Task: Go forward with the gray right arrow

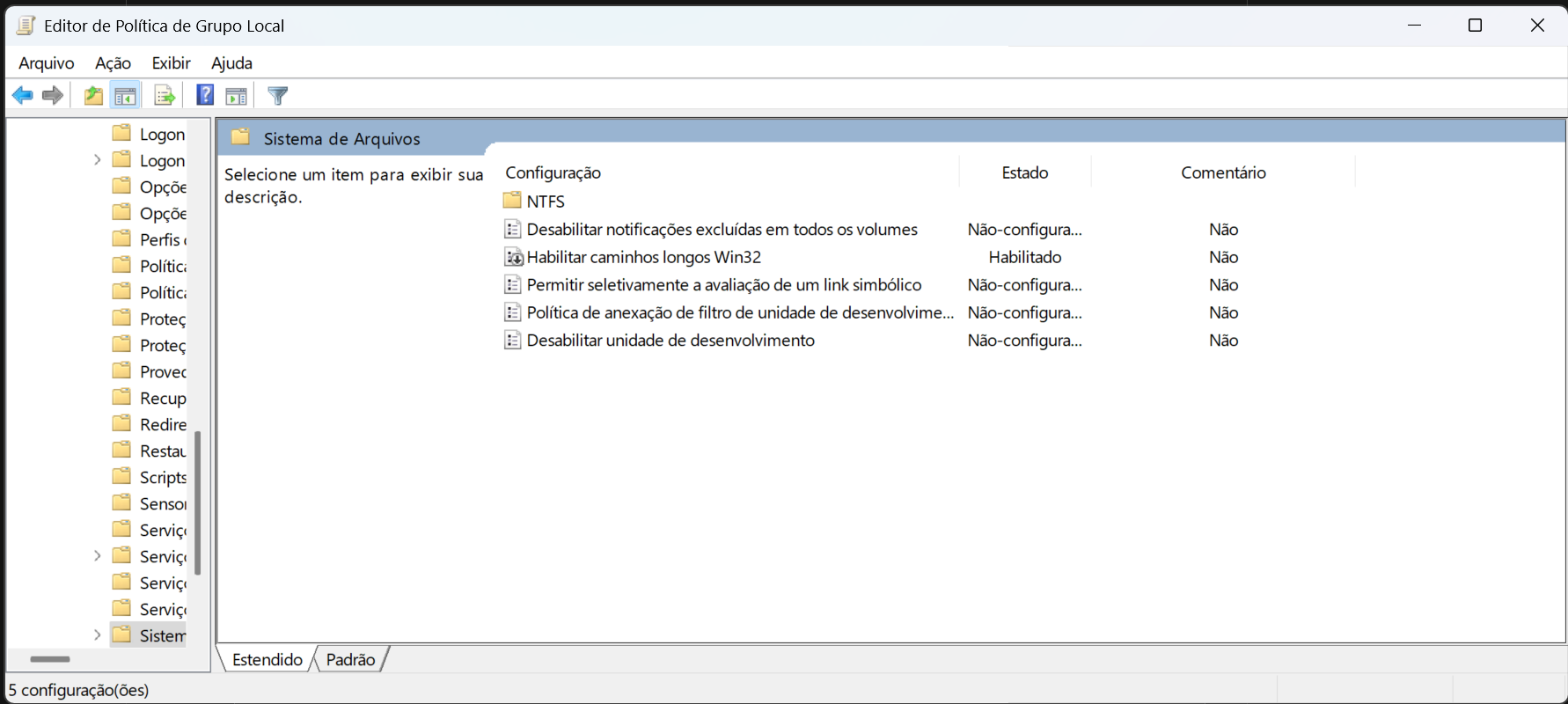Action: pyautogui.click(x=53, y=95)
